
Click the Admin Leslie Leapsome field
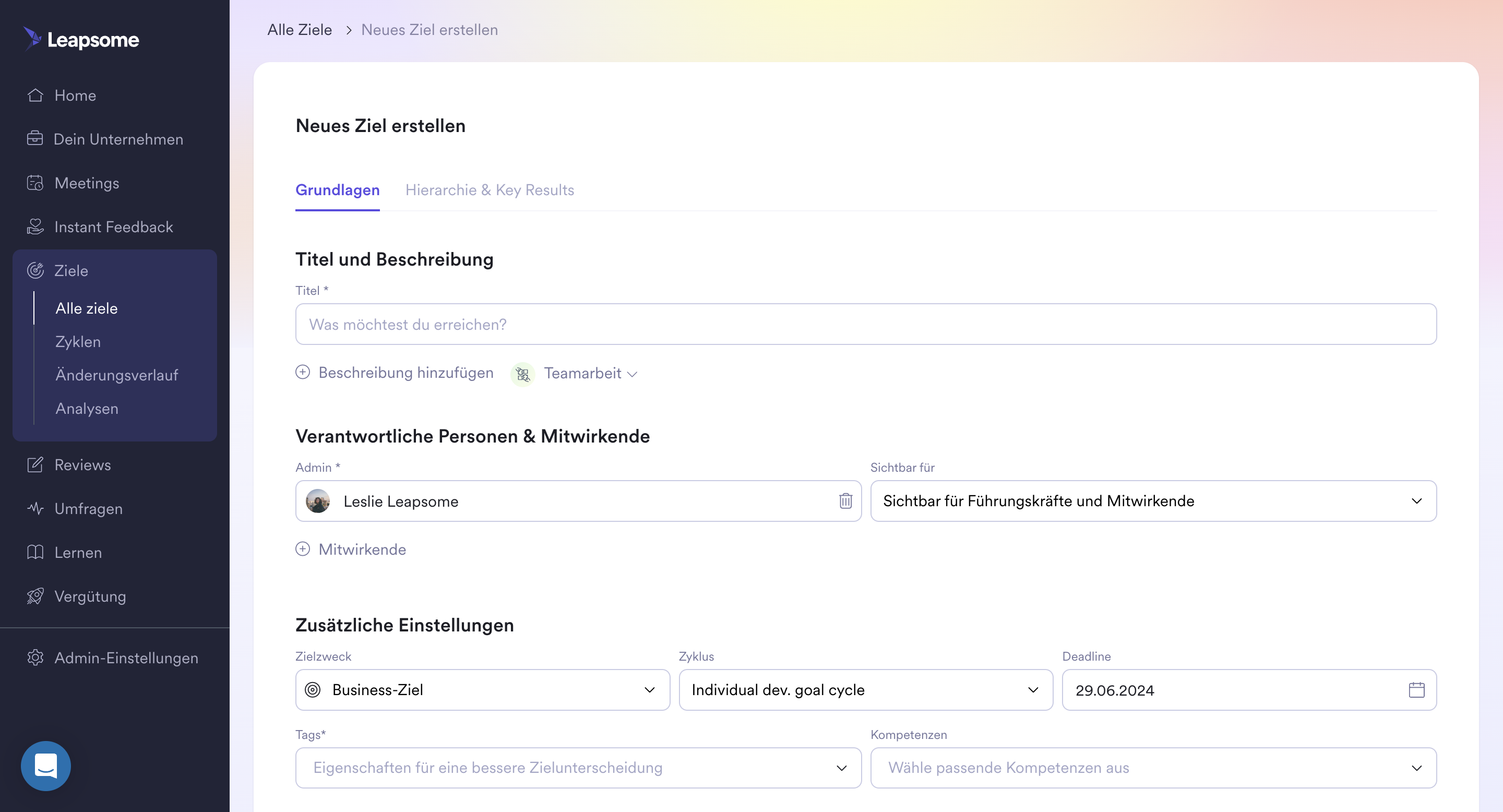578,500
